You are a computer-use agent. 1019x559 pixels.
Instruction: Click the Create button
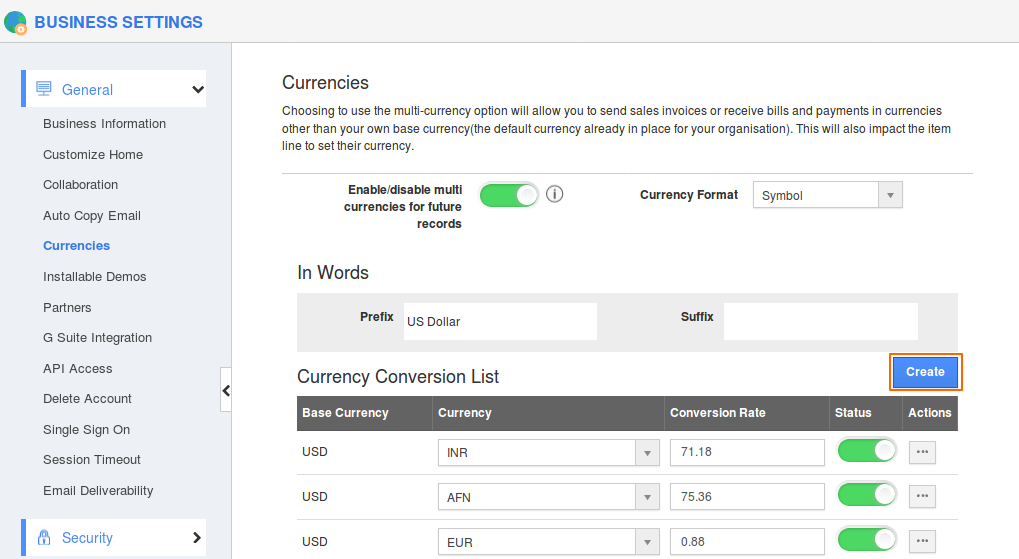coord(925,372)
